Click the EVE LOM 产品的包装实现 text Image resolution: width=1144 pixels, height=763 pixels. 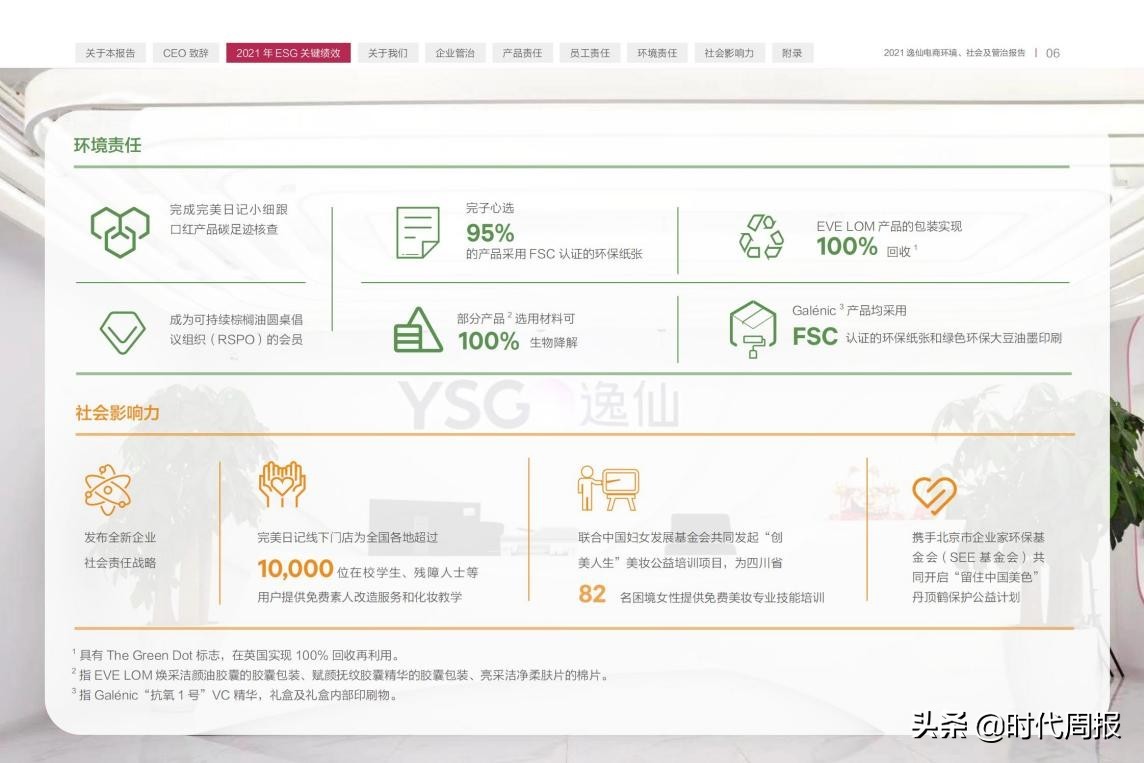[x=889, y=226]
